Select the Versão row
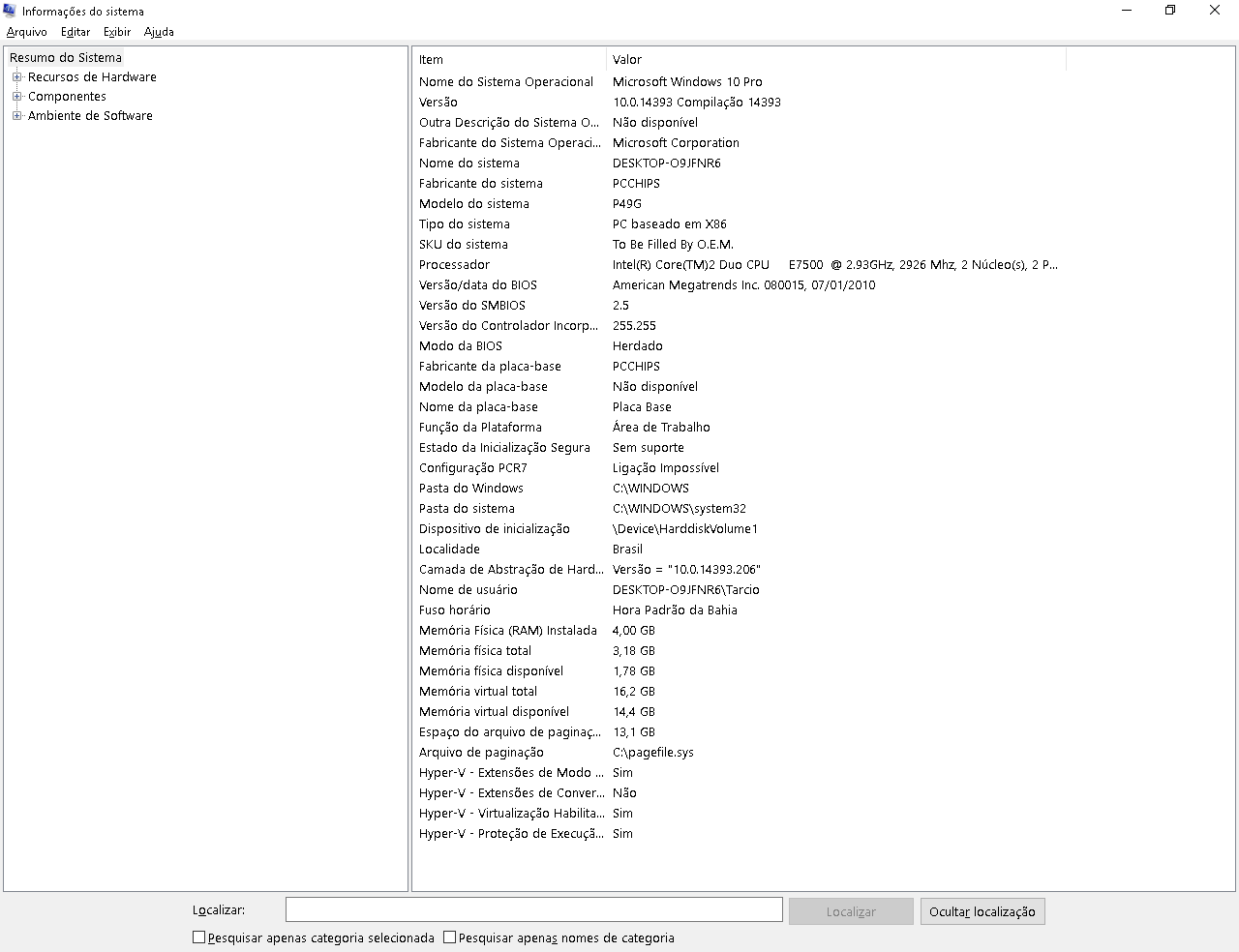Screen dimensions: 1239x952 740,103
